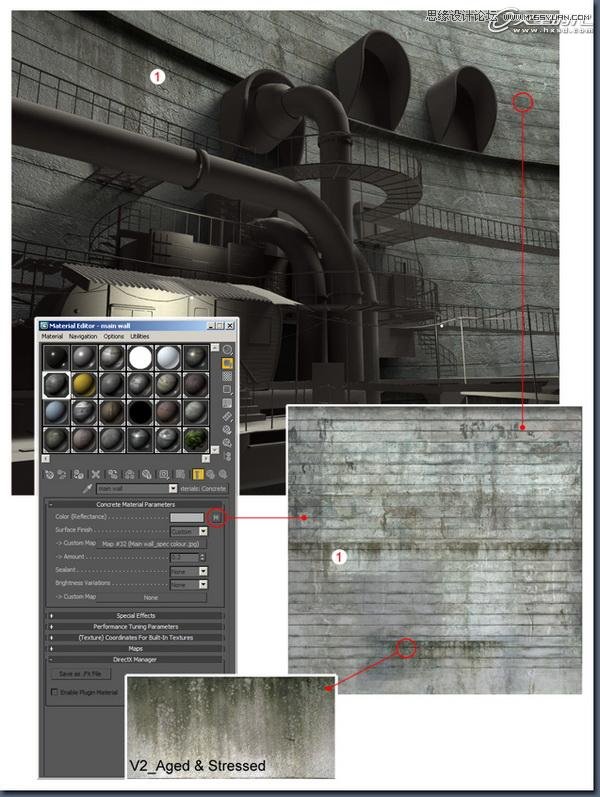This screenshot has width=600, height=797.
Task: Select the solid black sample sphere in third row
Action: [x=140, y=412]
